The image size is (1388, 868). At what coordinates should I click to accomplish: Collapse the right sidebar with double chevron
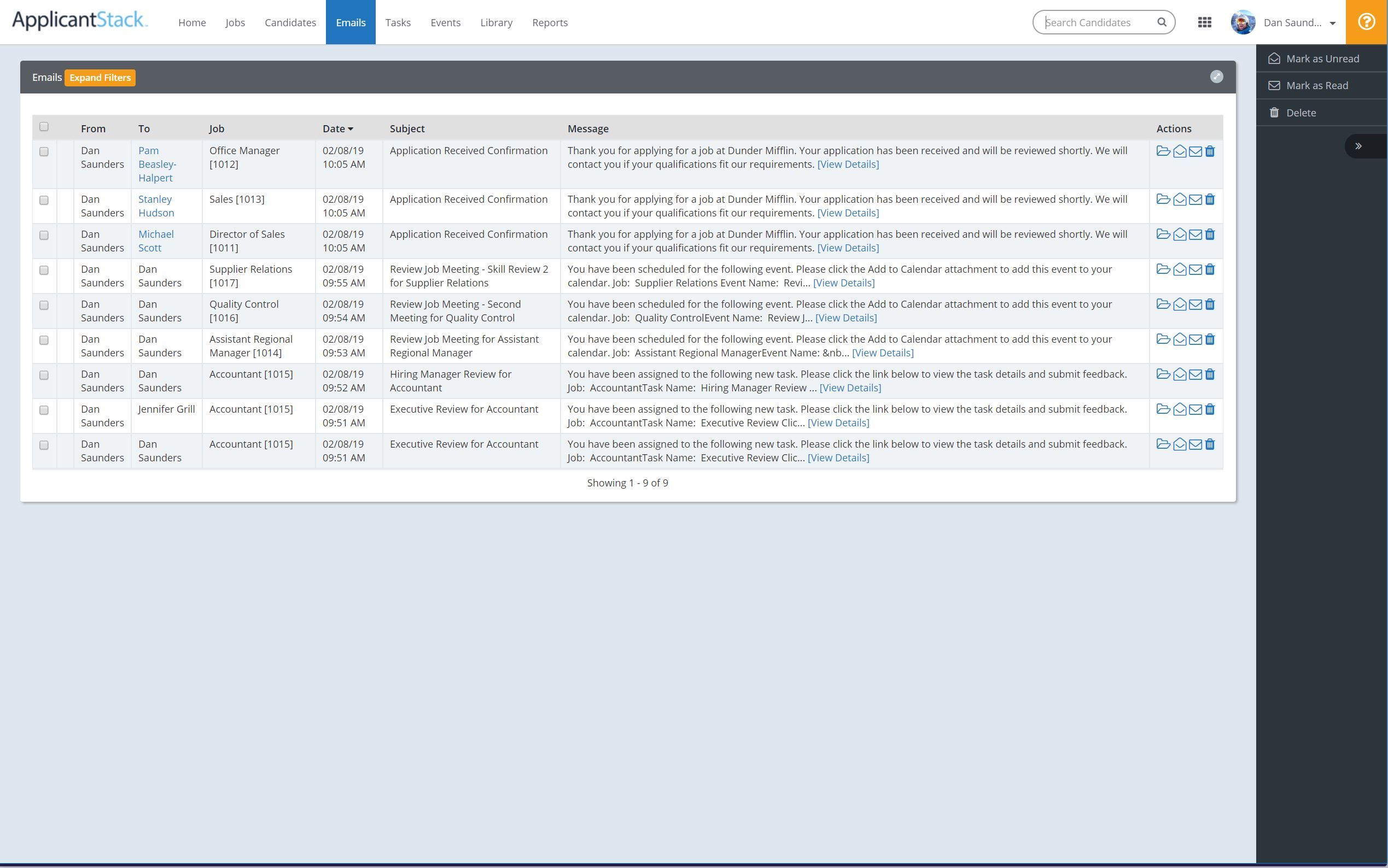tap(1358, 146)
